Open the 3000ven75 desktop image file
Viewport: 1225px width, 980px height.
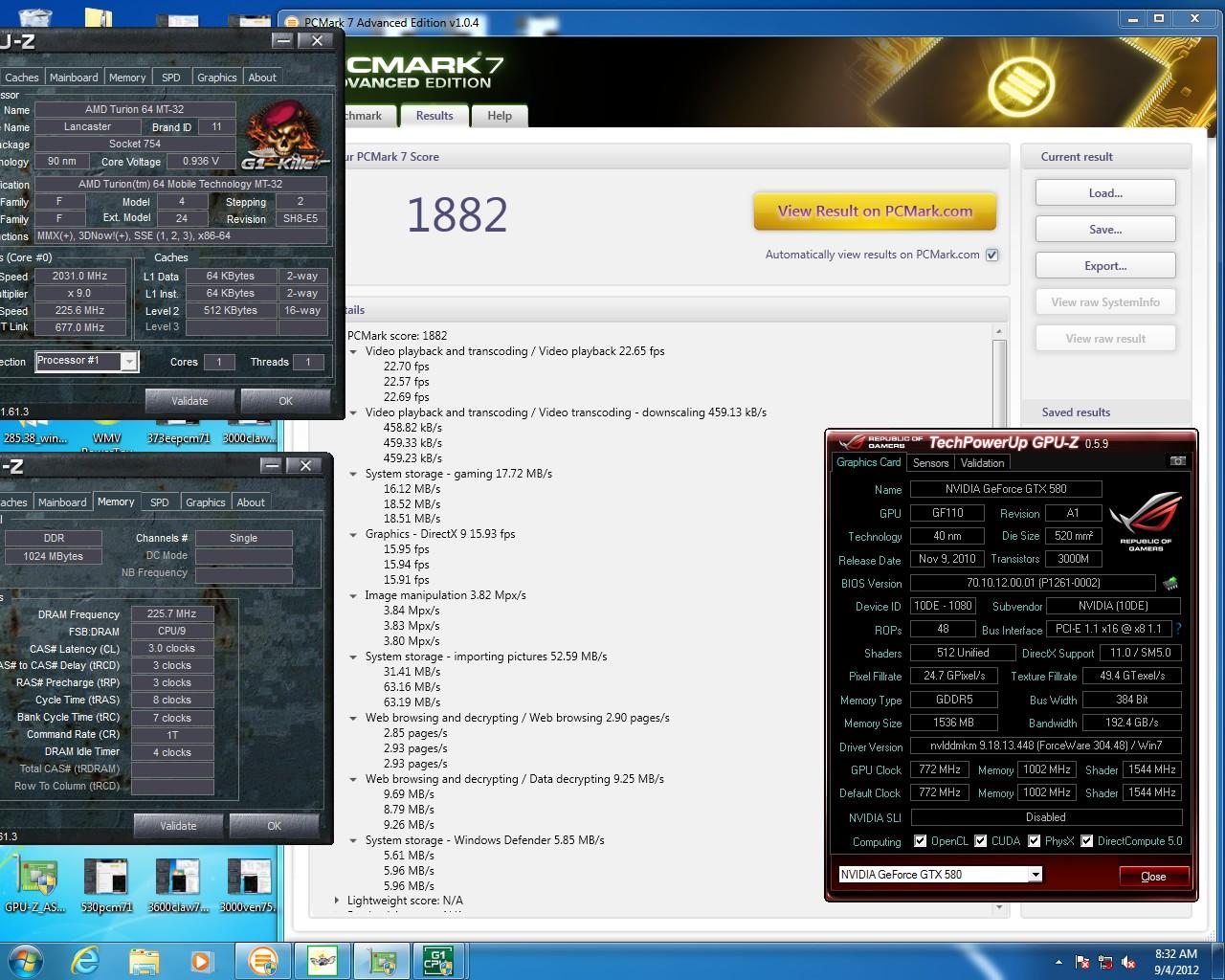[247, 884]
